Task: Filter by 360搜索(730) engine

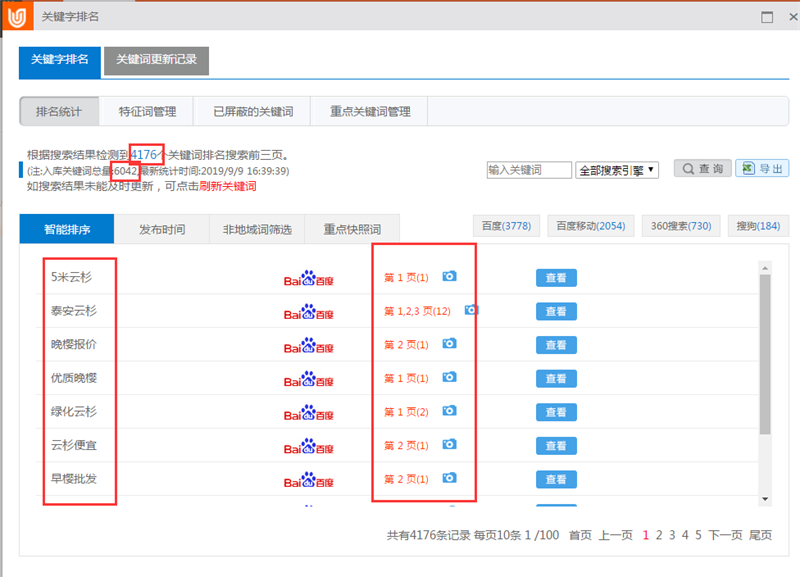Action: (x=681, y=225)
